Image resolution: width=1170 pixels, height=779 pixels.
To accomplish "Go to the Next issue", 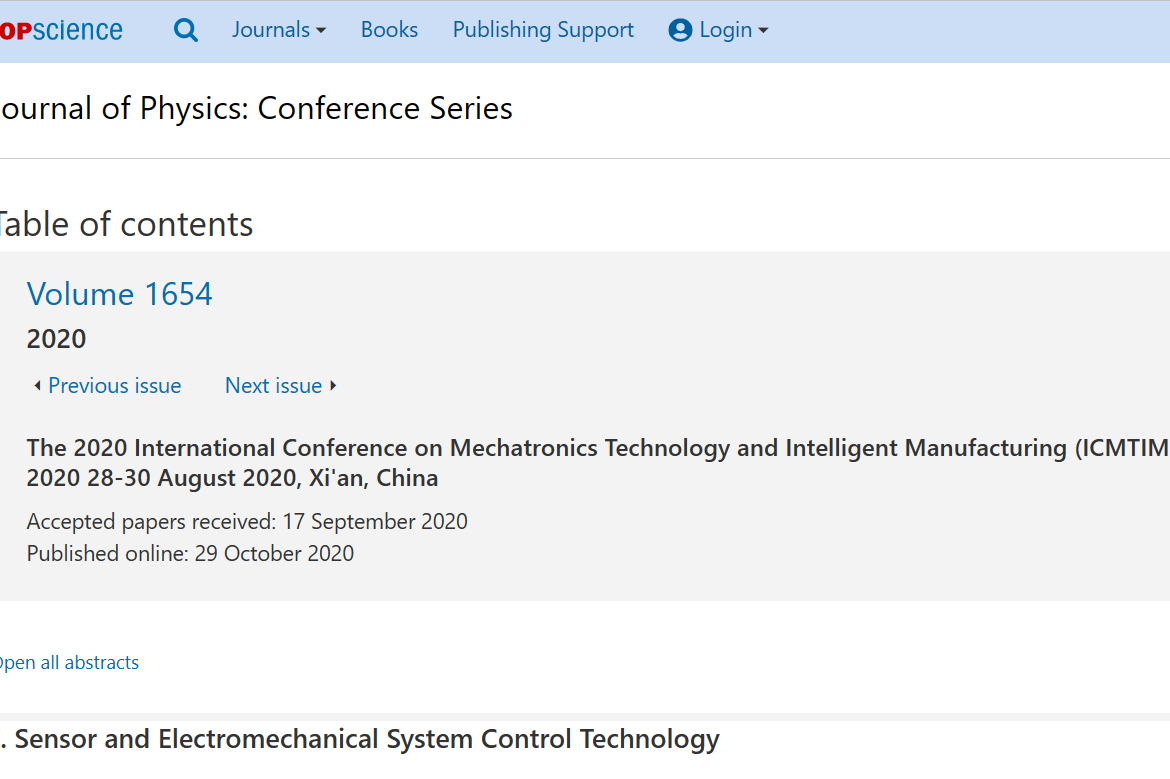I will point(273,386).
